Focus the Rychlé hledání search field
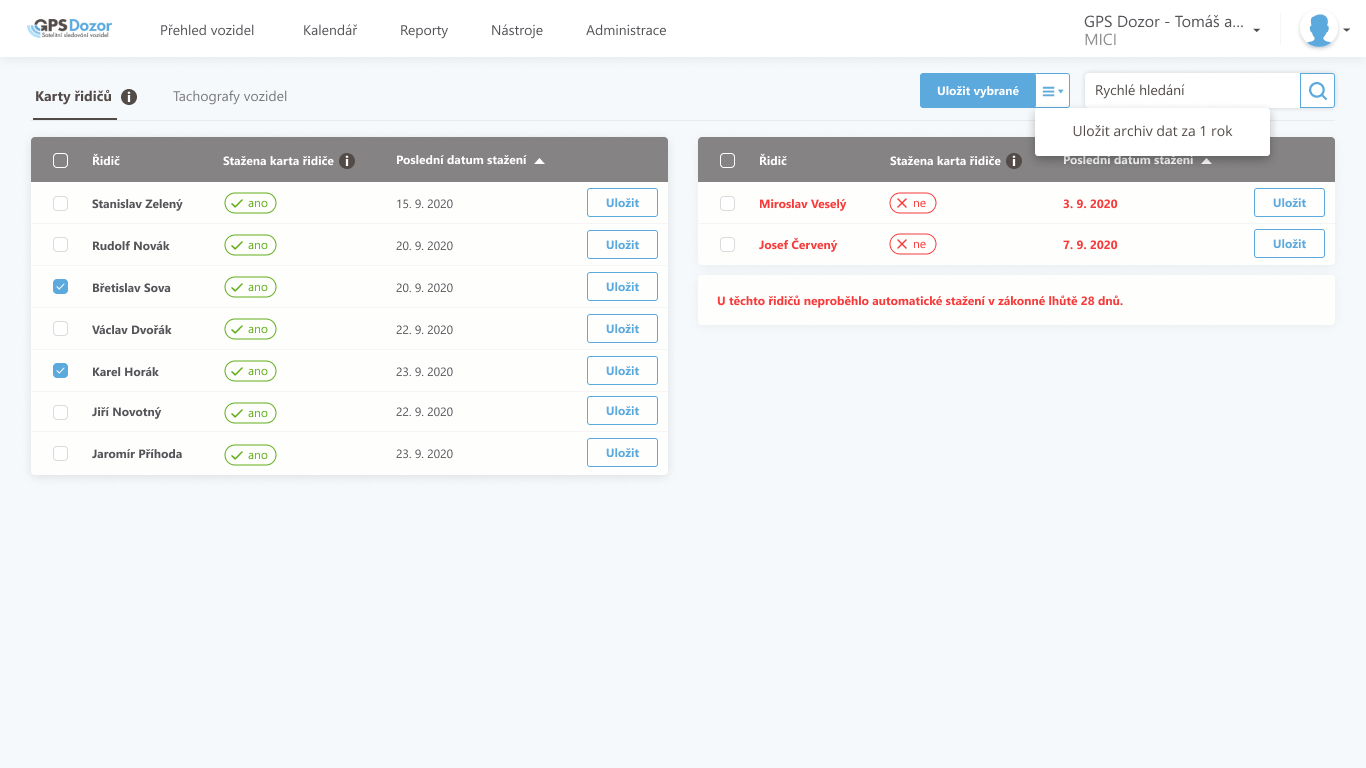The height and width of the screenshot is (768, 1366). point(1190,91)
